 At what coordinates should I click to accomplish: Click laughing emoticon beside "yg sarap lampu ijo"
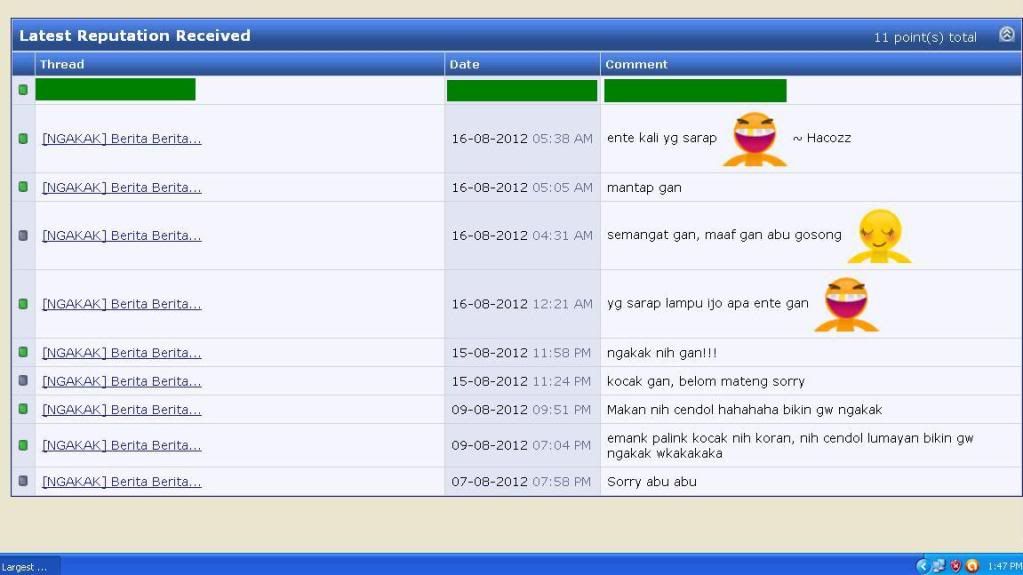pos(846,304)
